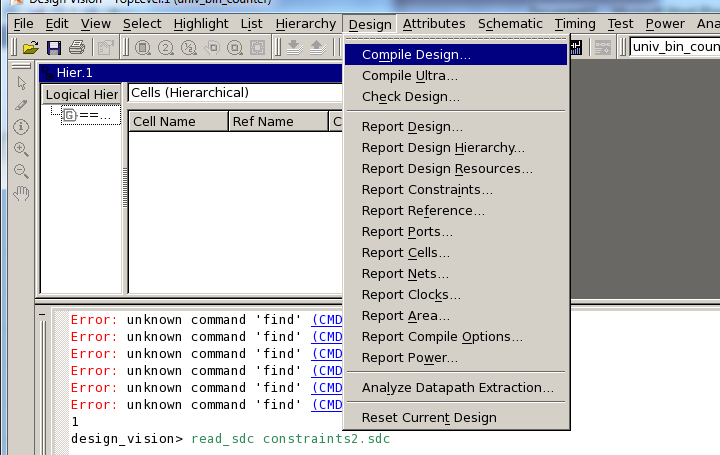This screenshot has height=455, width=720.
Task: Open the File menu
Action: (23, 24)
